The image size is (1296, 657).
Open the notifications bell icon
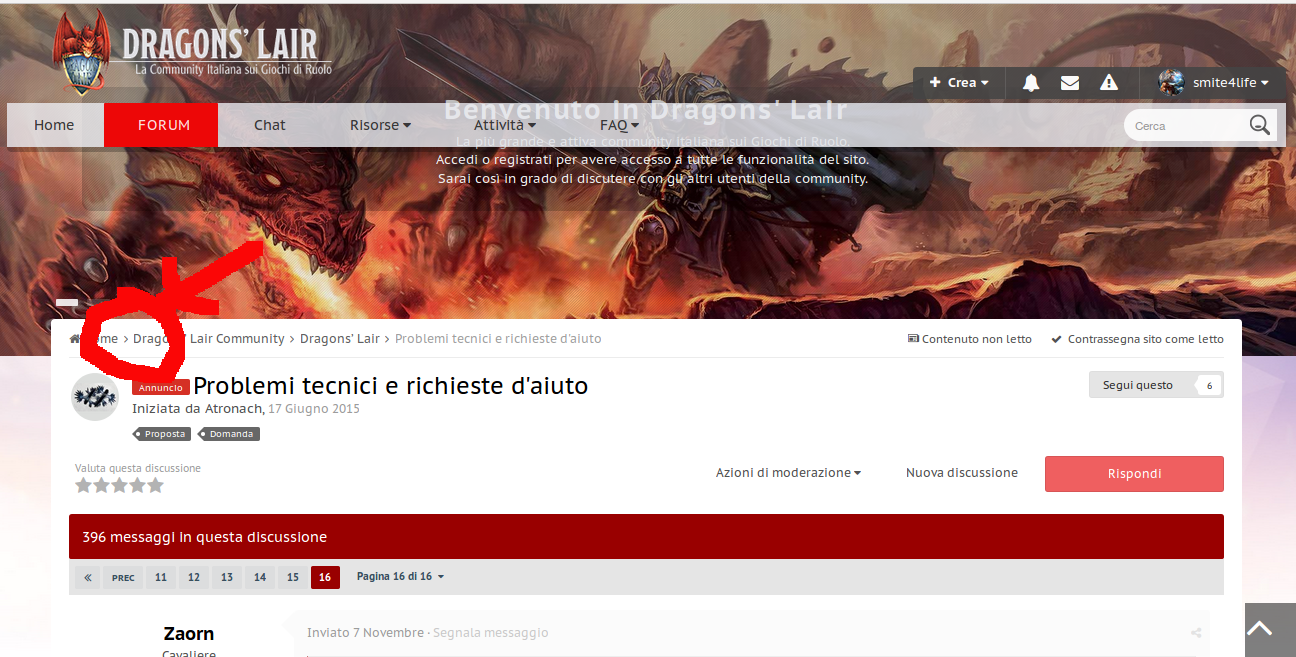(1031, 83)
